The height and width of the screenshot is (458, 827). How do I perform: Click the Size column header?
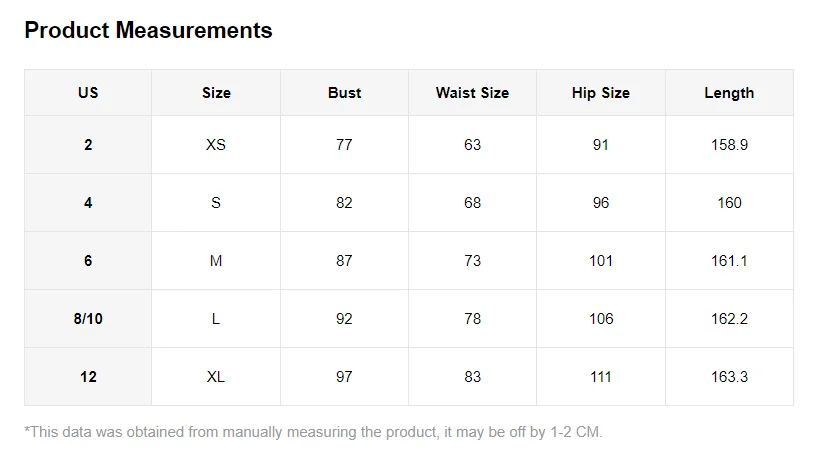[x=216, y=93]
